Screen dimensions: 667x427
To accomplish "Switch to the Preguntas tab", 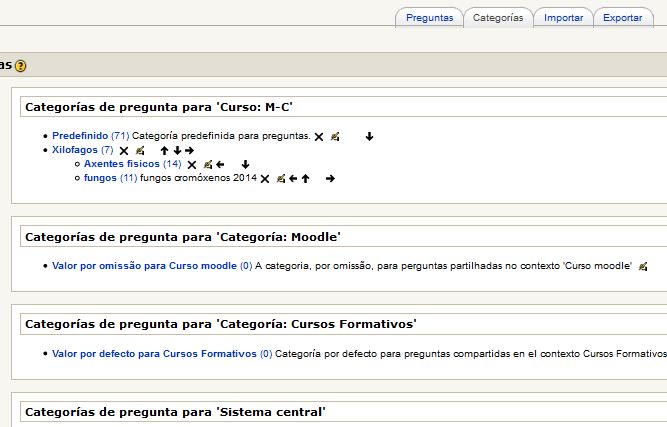I will point(429,18).
